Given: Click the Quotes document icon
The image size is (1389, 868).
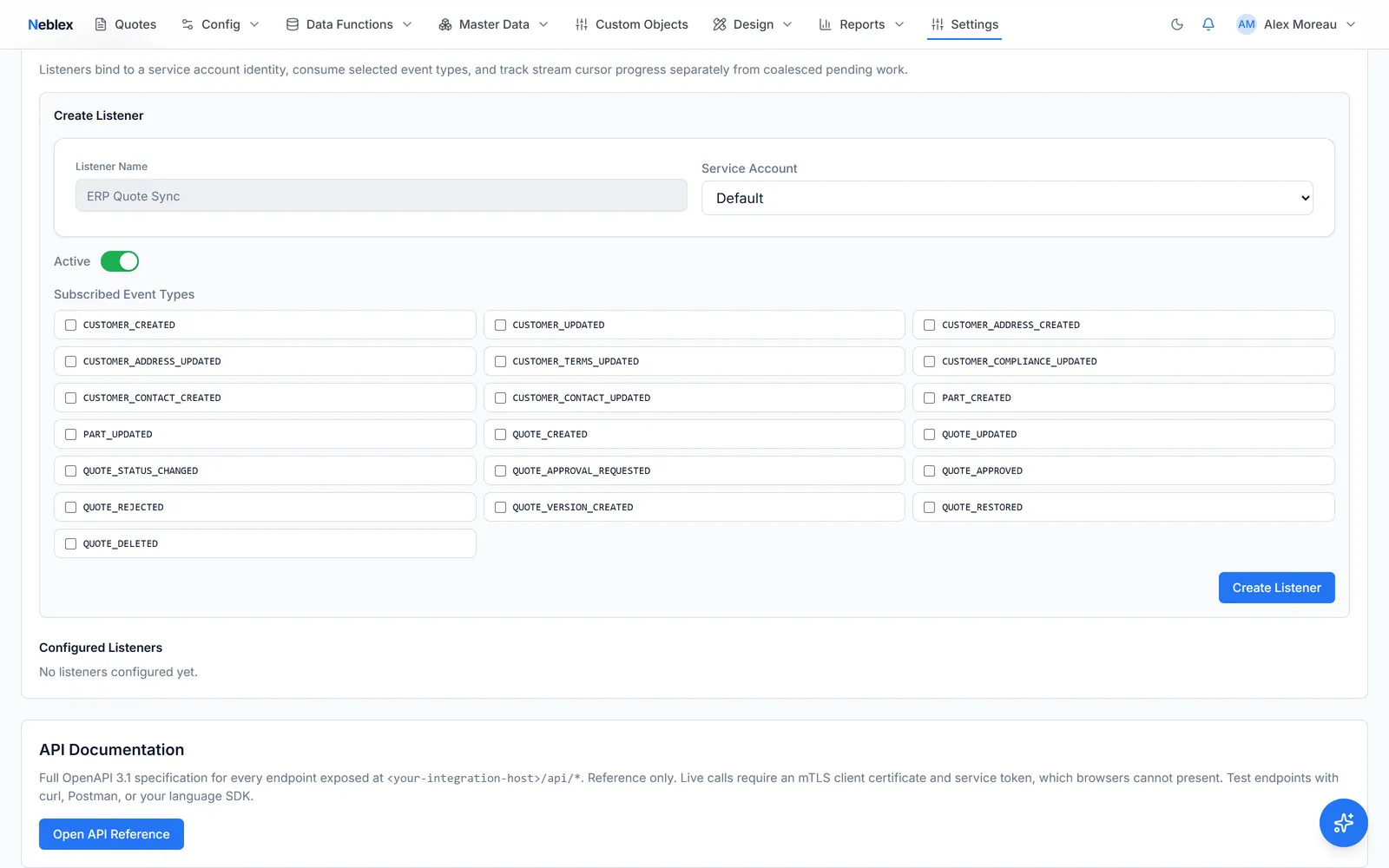Looking at the screenshot, I should pyautogui.click(x=101, y=24).
